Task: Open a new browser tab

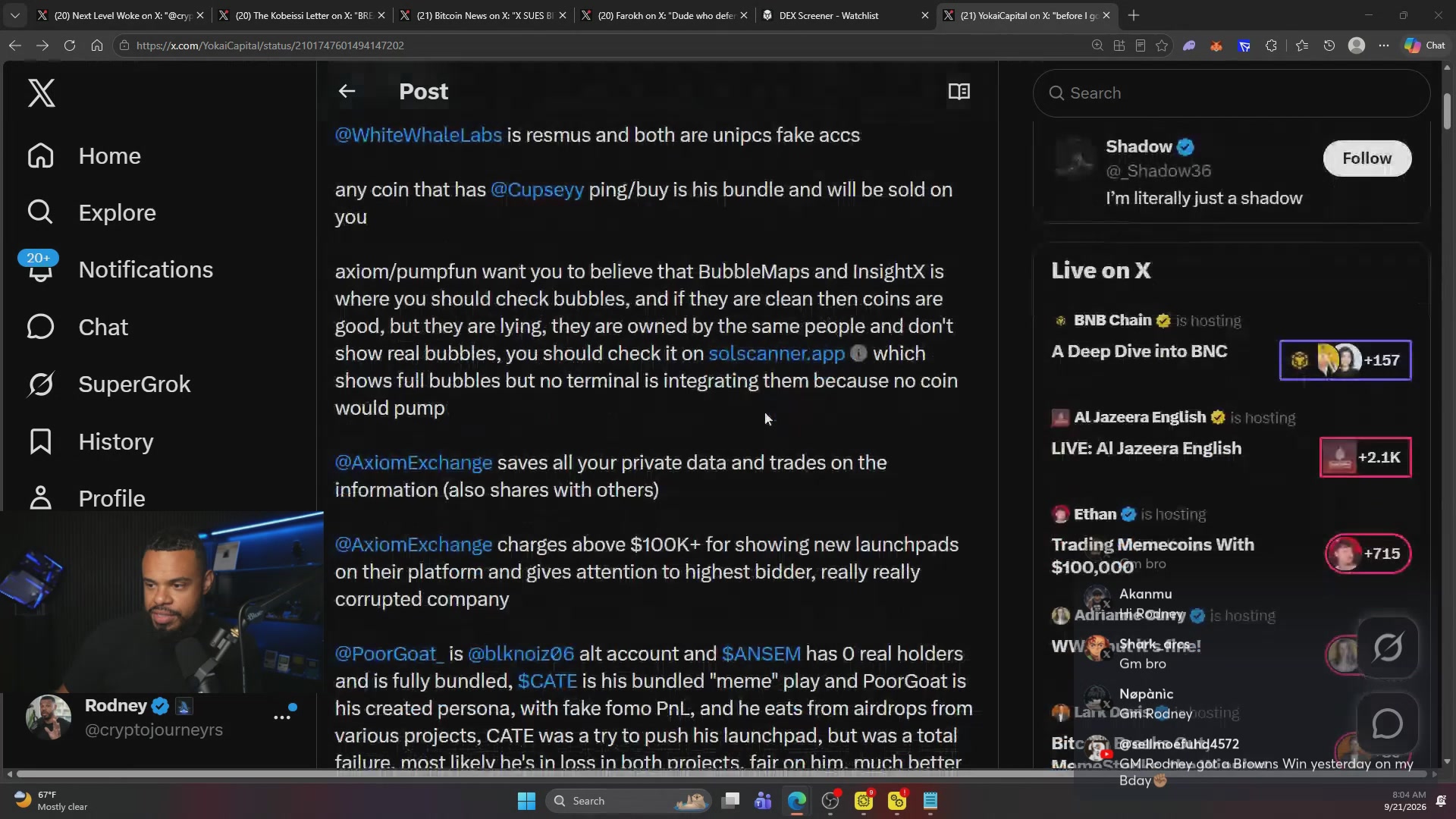Action: (x=1134, y=15)
